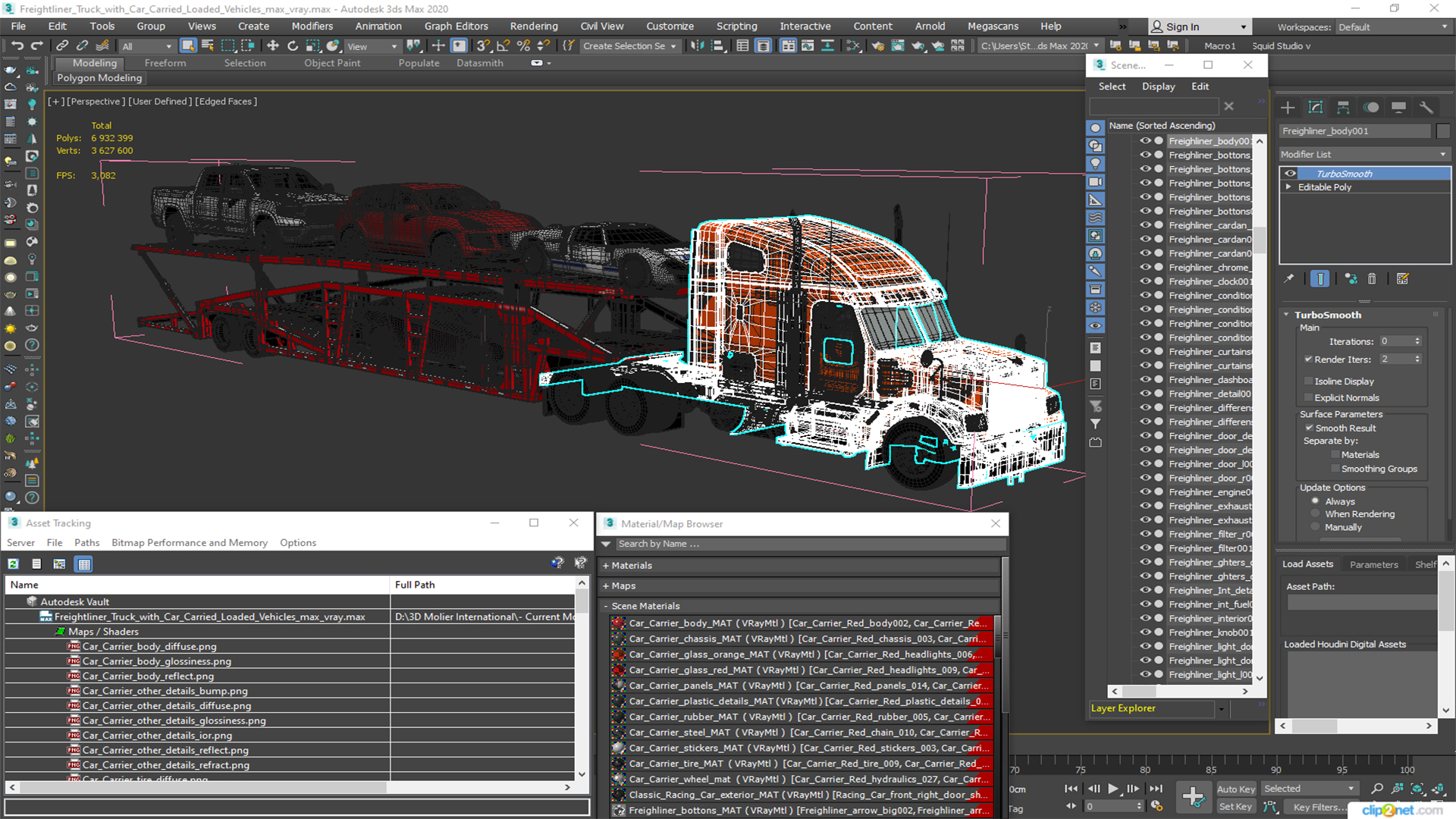The width and height of the screenshot is (1456, 819).
Task: Open the Modifier List dropdown
Action: [x=1364, y=155]
